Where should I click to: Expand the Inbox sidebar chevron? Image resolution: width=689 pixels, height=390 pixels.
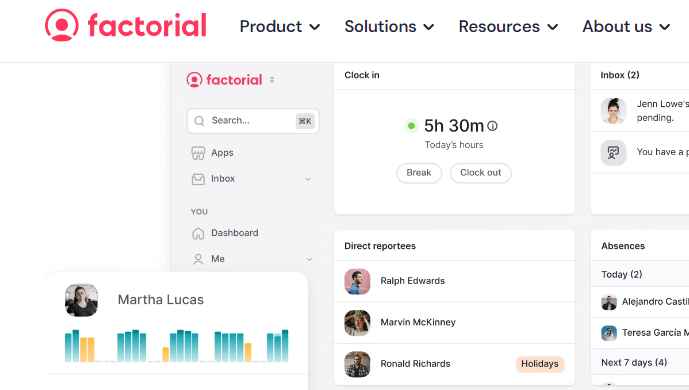pyautogui.click(x=308, y=179)
